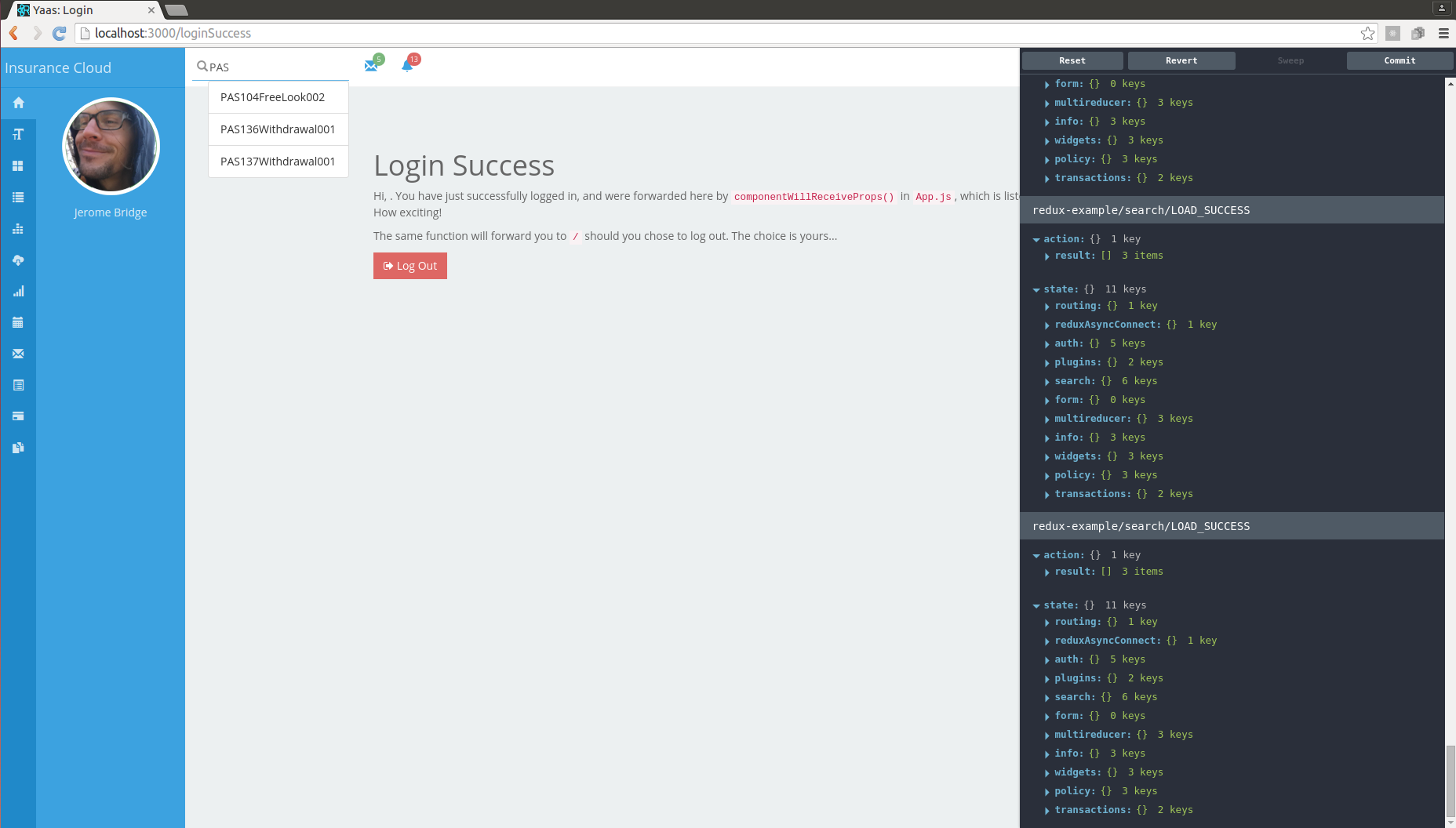The height and width of the screenshot is (828, 1456).
Task: Choose PAS137Withdrawal001 from search suggestions
Action: tap(278, 162)
